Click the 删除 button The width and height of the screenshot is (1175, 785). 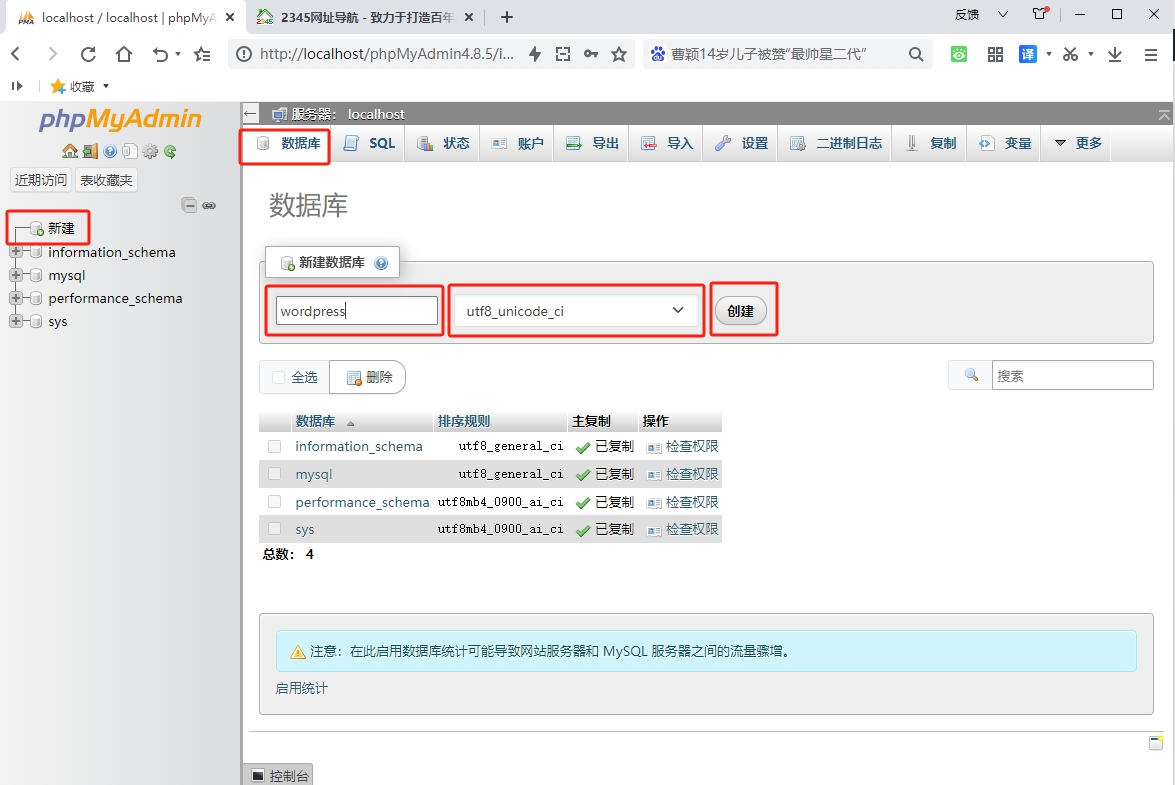pos(369,378)
